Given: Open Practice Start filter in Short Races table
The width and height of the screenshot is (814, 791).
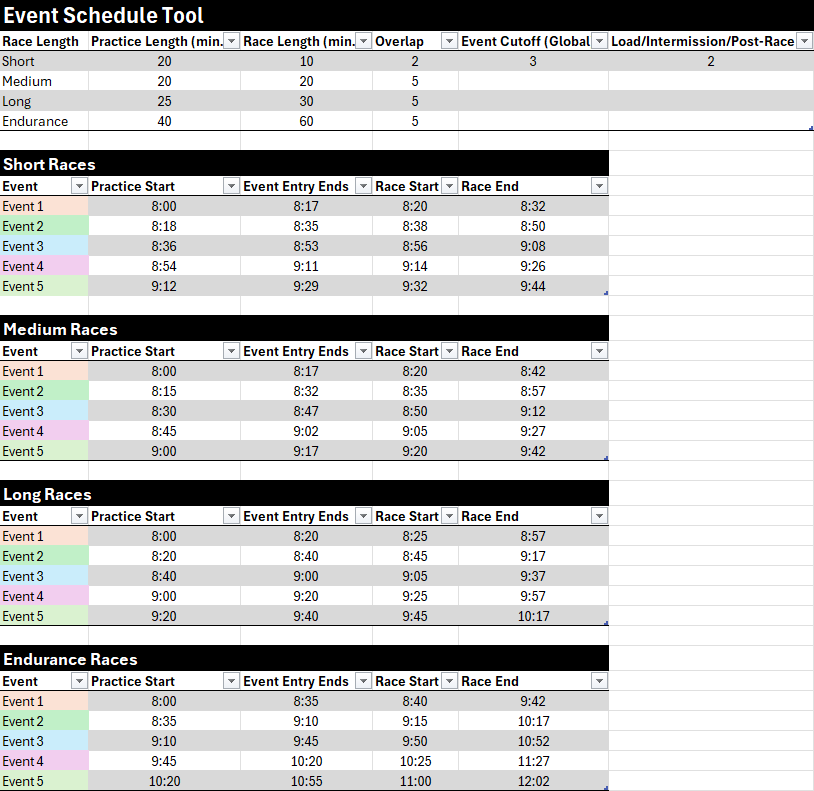Looking at the screenshot, I should tap(231, 186).
